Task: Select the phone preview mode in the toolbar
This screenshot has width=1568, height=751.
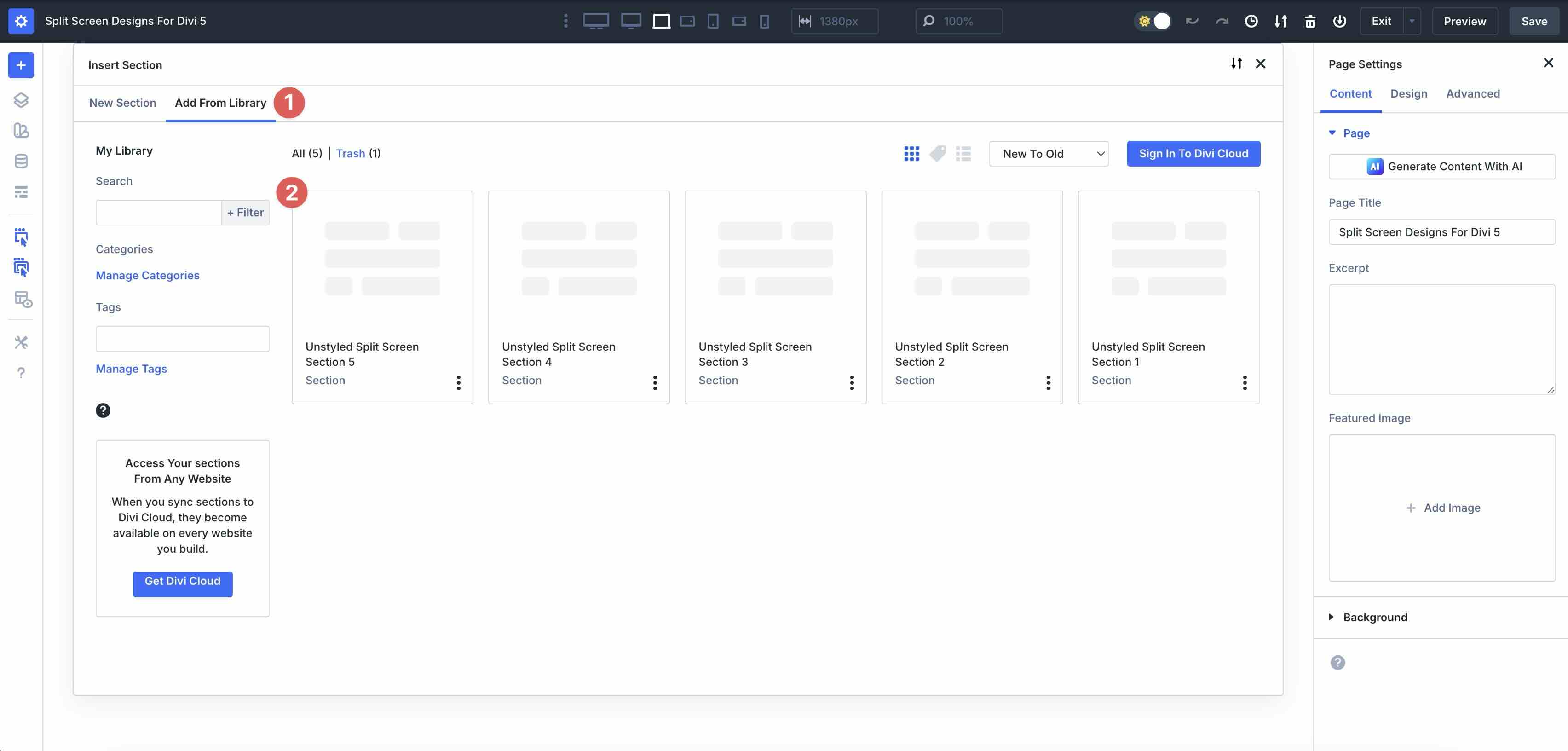Action: [x=713, y=21]
